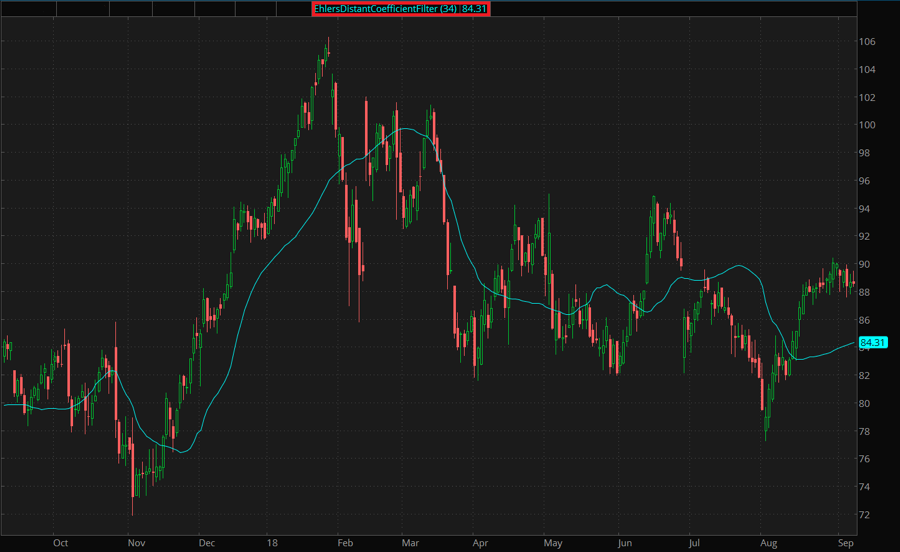Click the Mar label on time axis
900x552 pixels.
point(408,542)
